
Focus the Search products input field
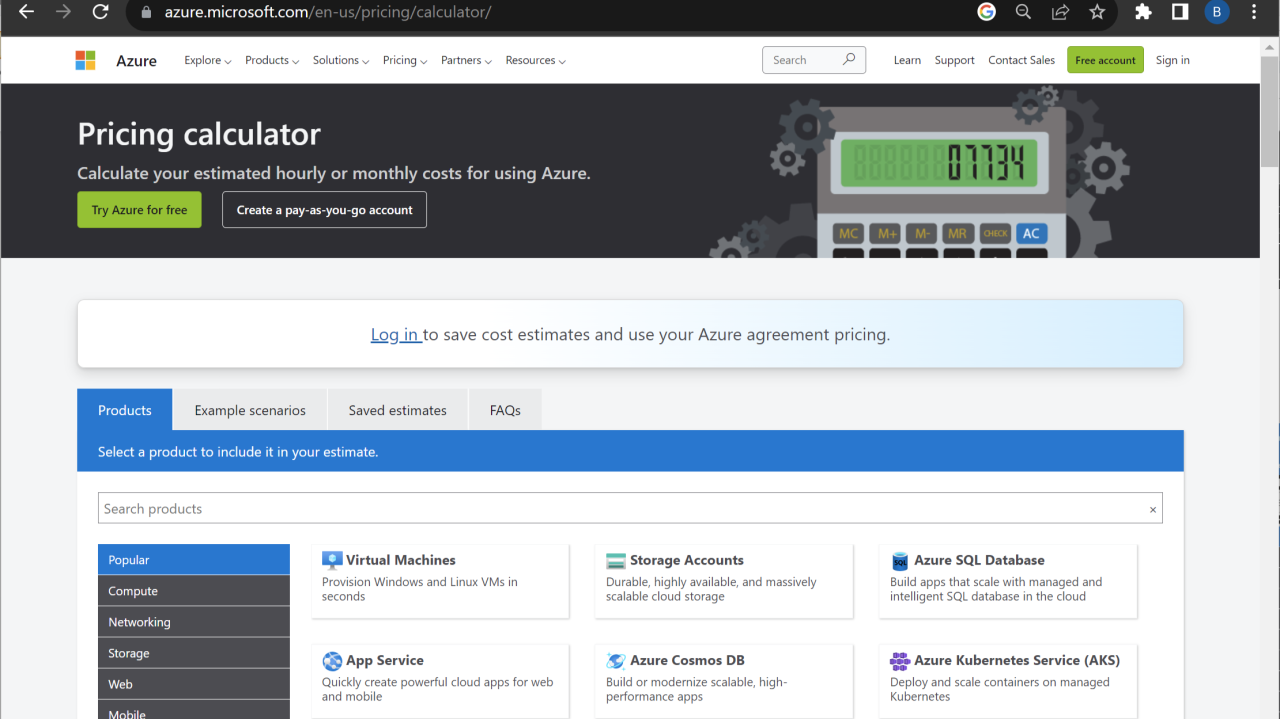point(620,509)
